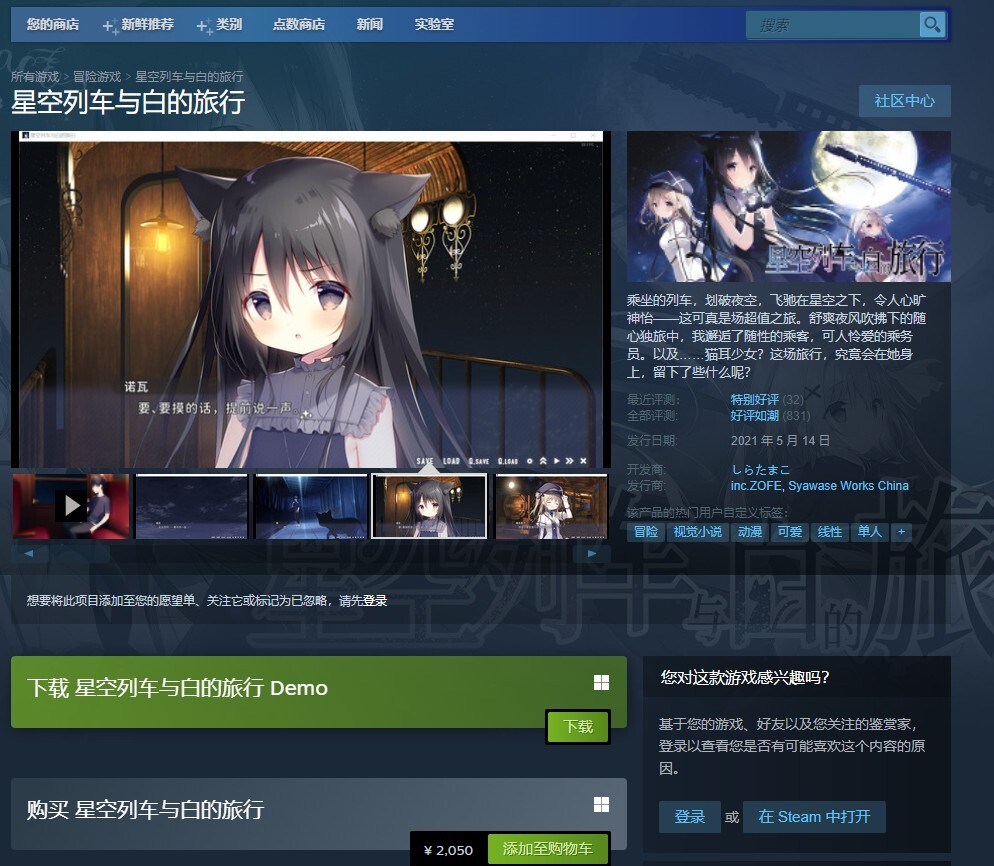
Task: Select the 动漫 tag
Action: coord(750,532)
